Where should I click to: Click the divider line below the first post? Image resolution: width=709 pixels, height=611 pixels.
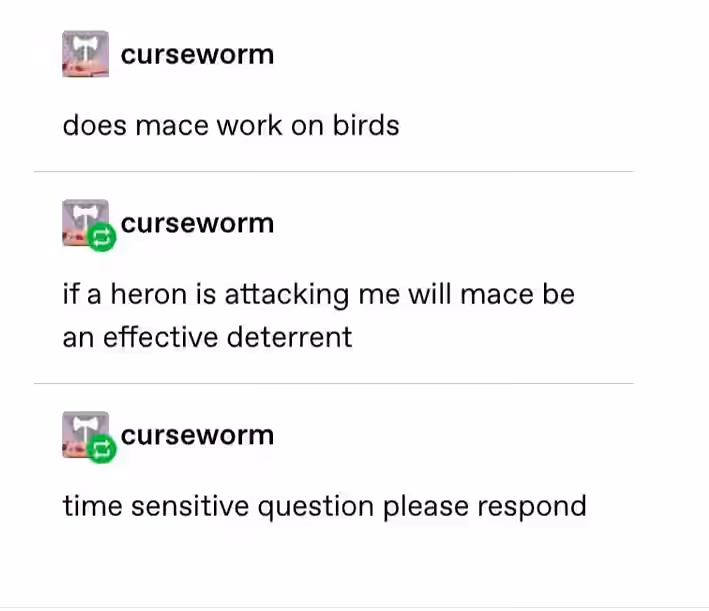pos(334,171)
